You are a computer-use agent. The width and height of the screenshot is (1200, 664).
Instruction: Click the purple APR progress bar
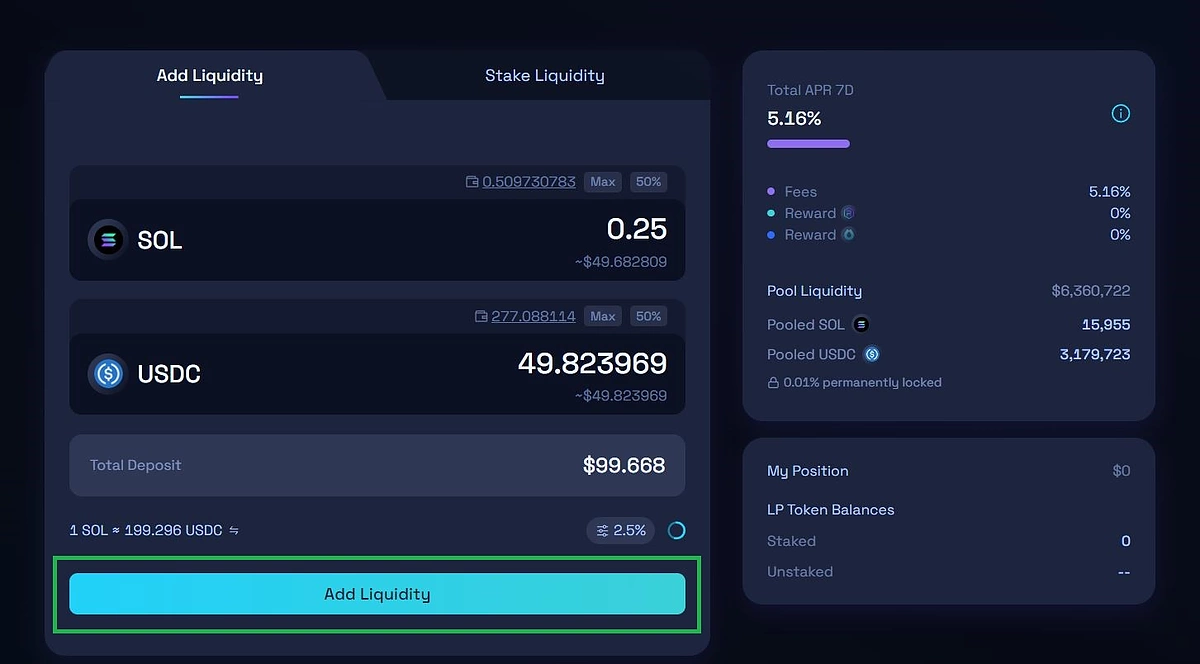[808, 144]
